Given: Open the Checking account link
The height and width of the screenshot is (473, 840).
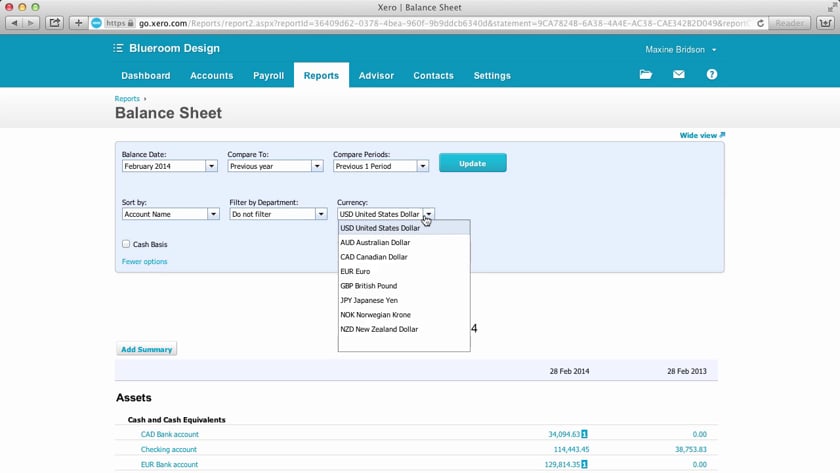Looking at the screenshot, I should (168, 449).
